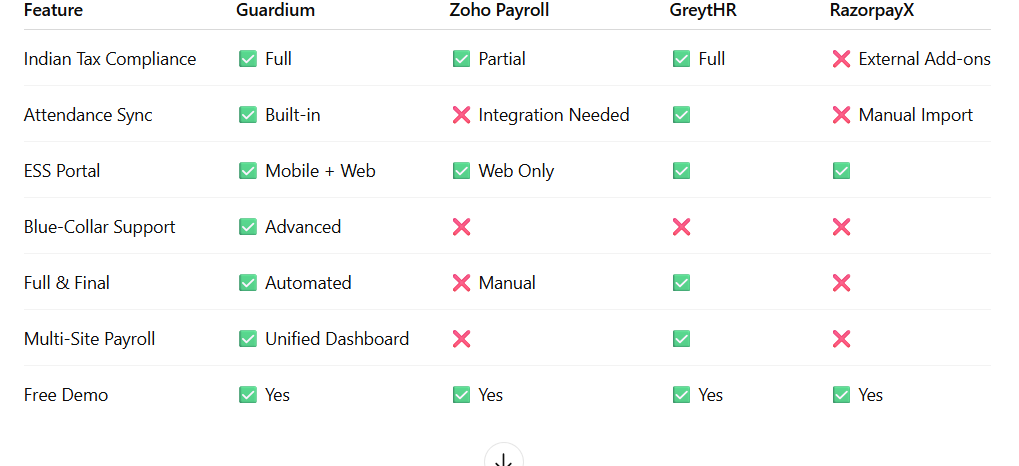Click the red X beside 'Integration Needed'
This screenshot has height=466, width=1019.
(x=461, y=115)
